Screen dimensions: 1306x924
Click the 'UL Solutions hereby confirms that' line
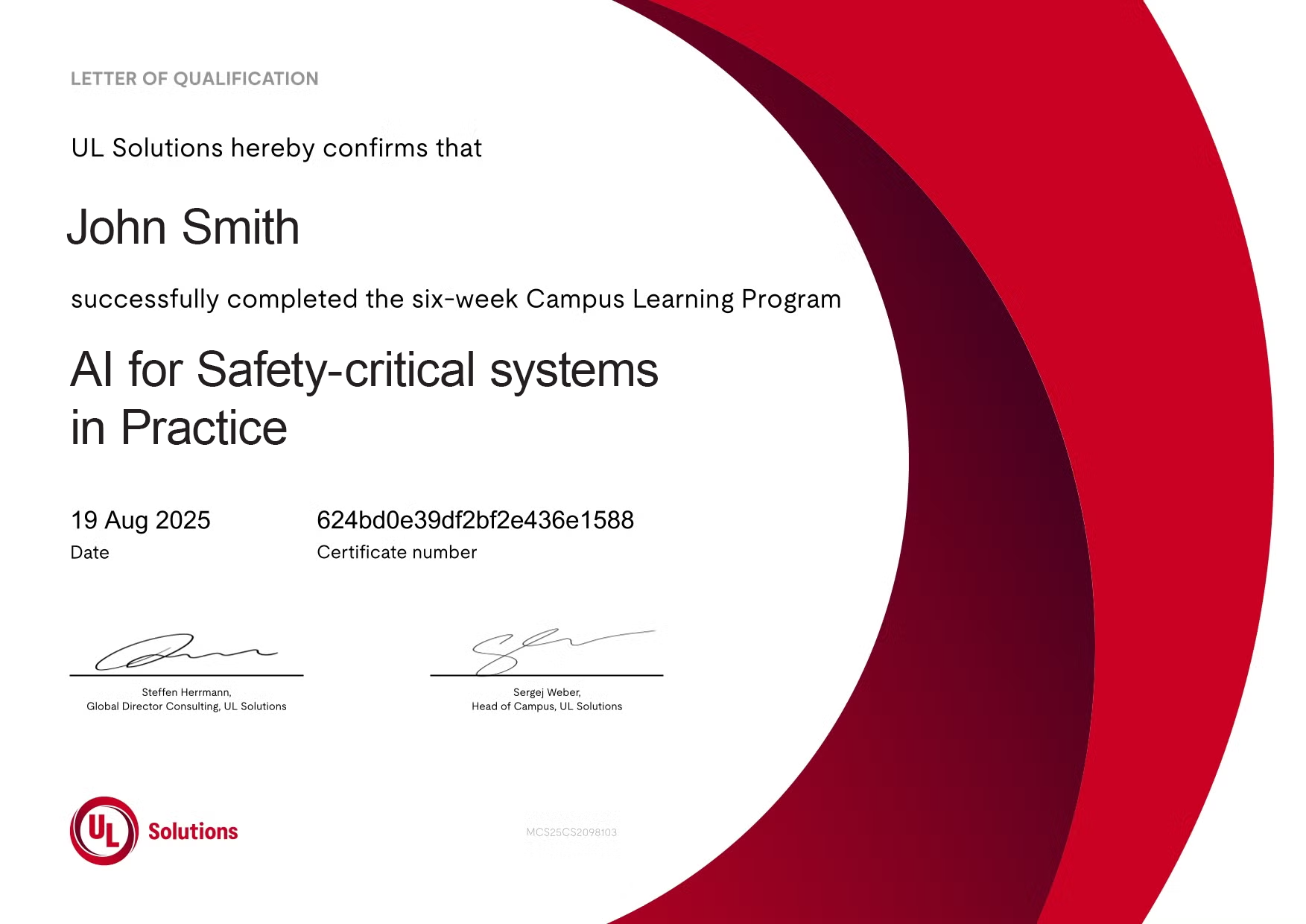pos(276,148)
